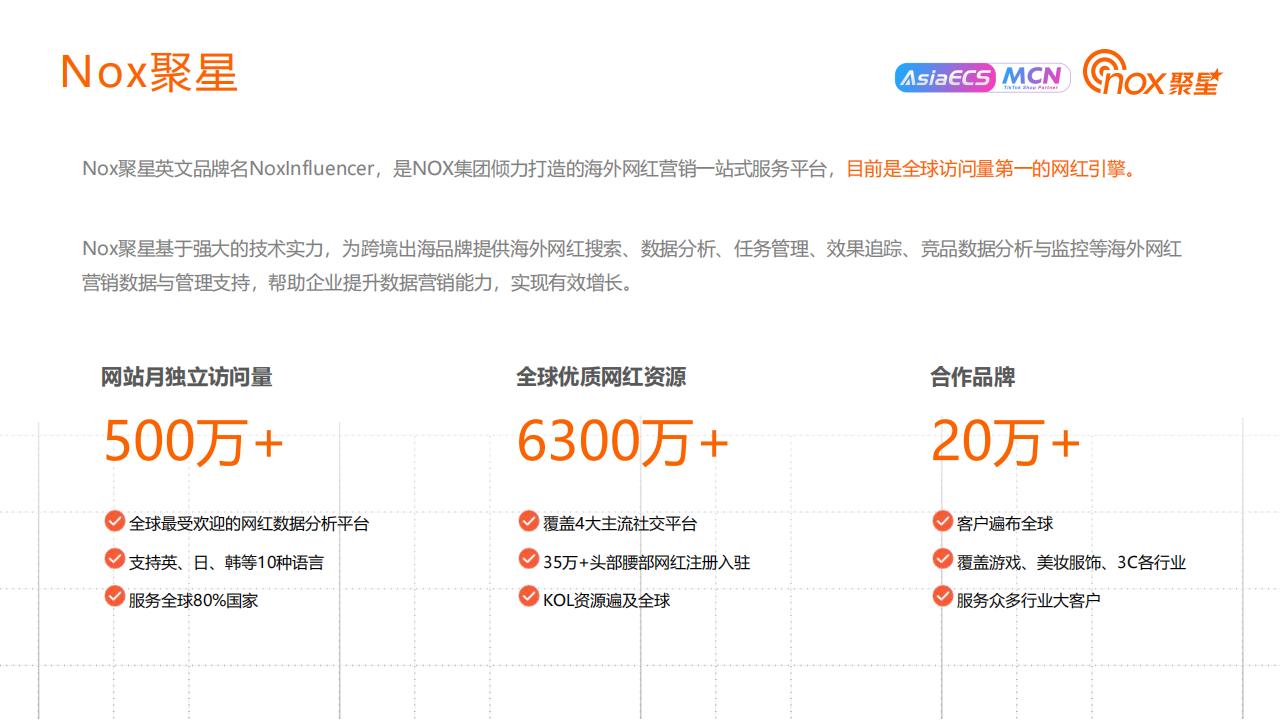
Task: Click the checkmark beside 客户遍布全球
Action: pyautogui.click(x=942, y=521)
